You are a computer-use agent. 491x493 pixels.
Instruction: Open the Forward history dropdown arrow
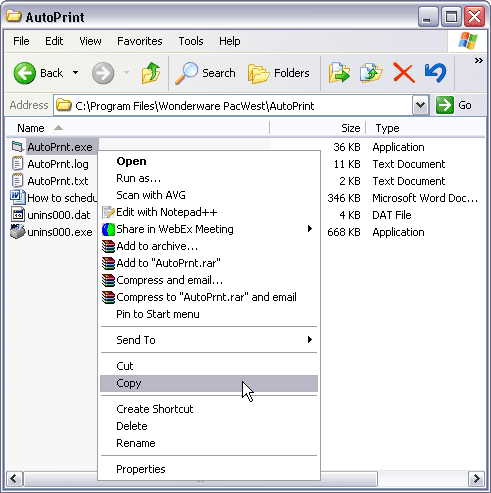(x=126, y=73)
